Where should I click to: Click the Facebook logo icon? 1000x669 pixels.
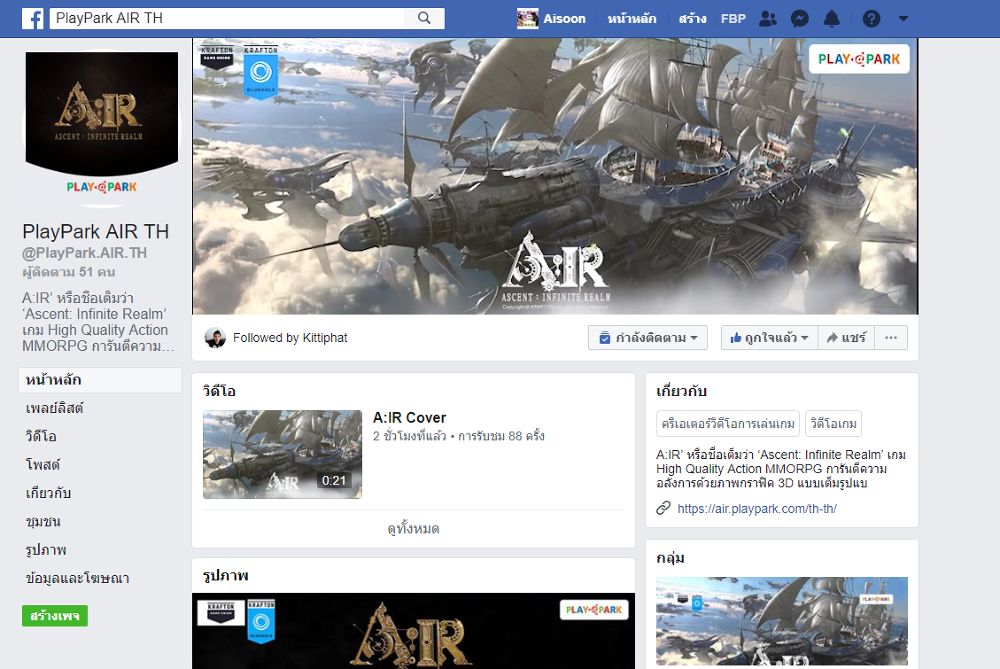click(32, 18)
